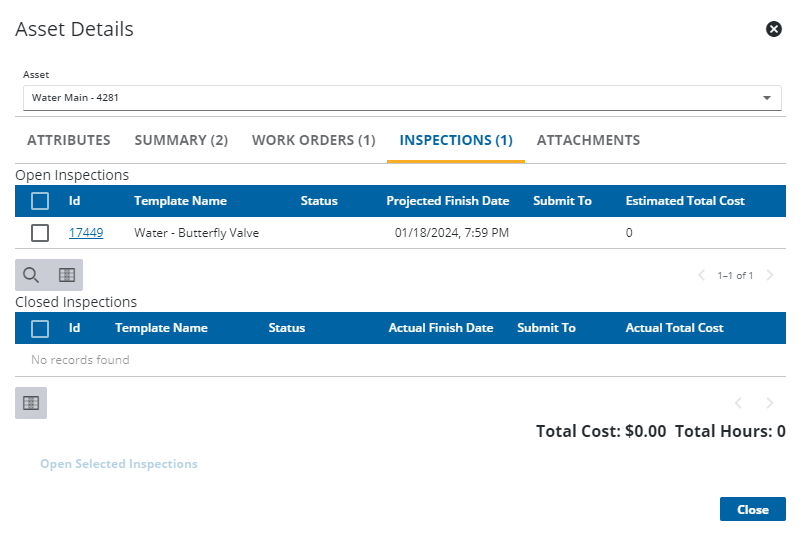The height and width of the screenshot is (546, 804).
Task: Go to previous page of Closed Inspections
Action: pyautogui.click(x=738, y=403)
